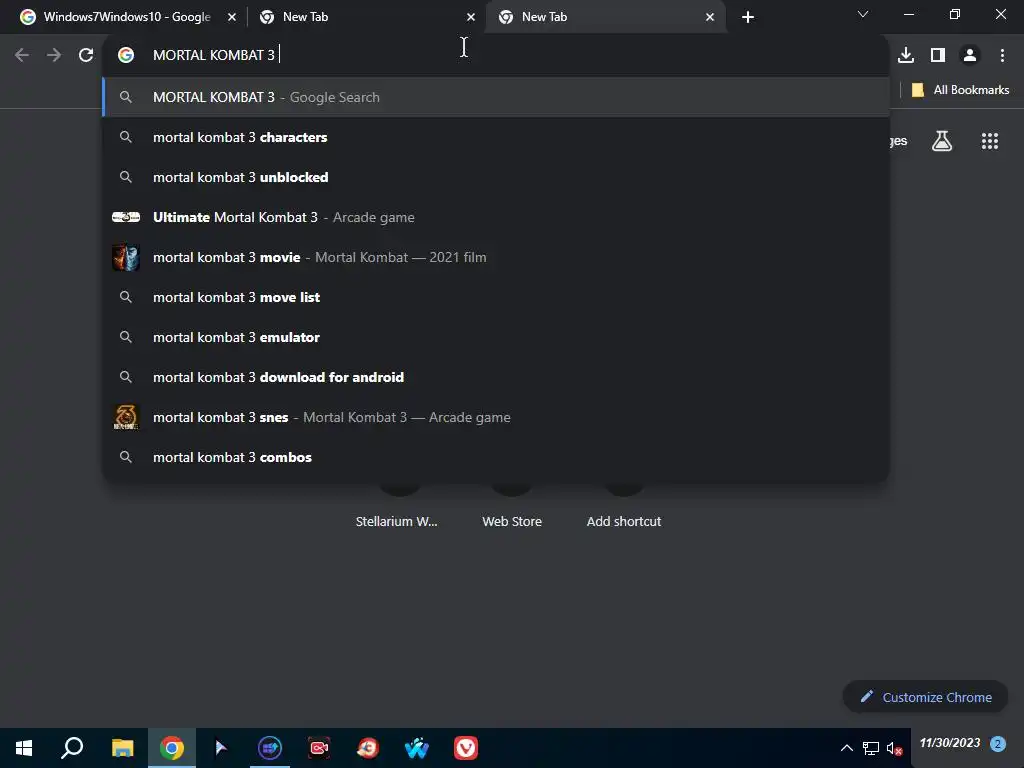1024x768 pixels.
Task: Show hidden system tray icons
Action: click(x=846, y=748)
